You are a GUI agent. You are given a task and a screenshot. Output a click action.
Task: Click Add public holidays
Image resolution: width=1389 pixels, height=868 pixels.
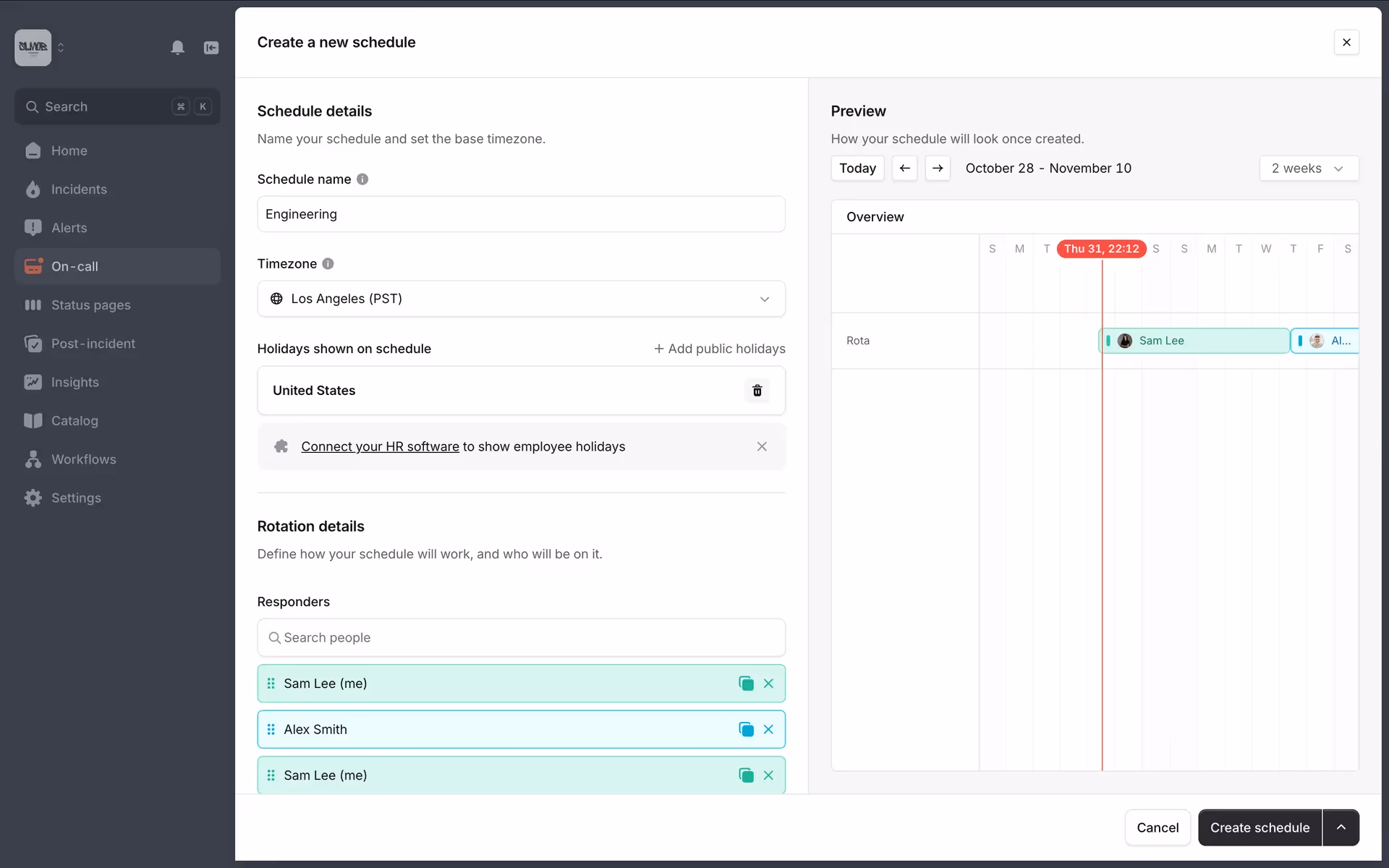(719, 349)
